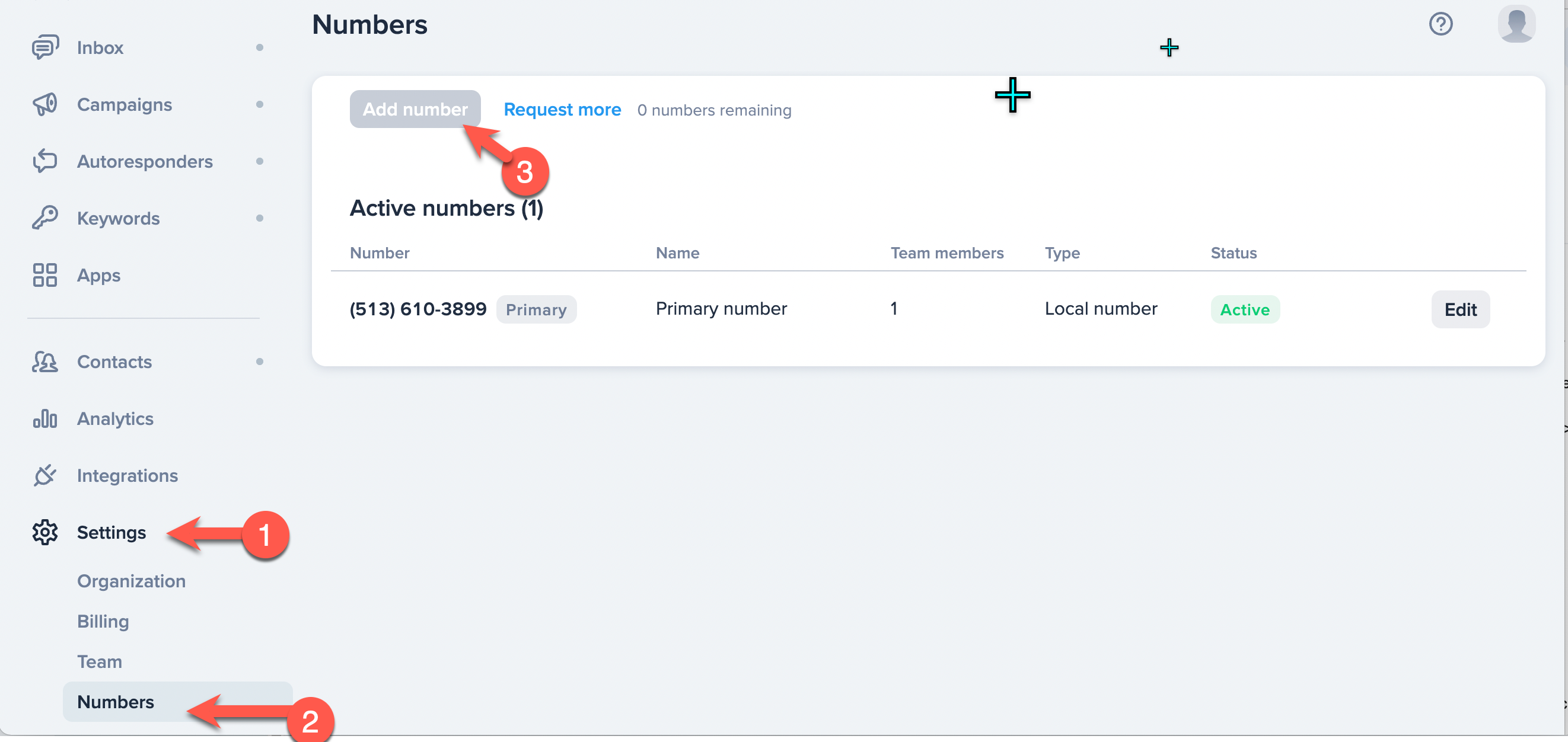This screenshot has height=742, width=1568.
Task: Click the 'Local number' type cell
Action: [1101, 309]
